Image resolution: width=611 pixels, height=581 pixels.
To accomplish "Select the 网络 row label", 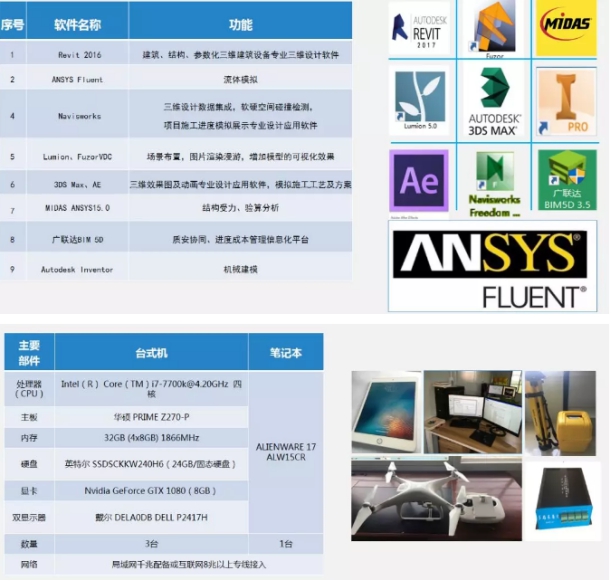I will click(29, 564).
